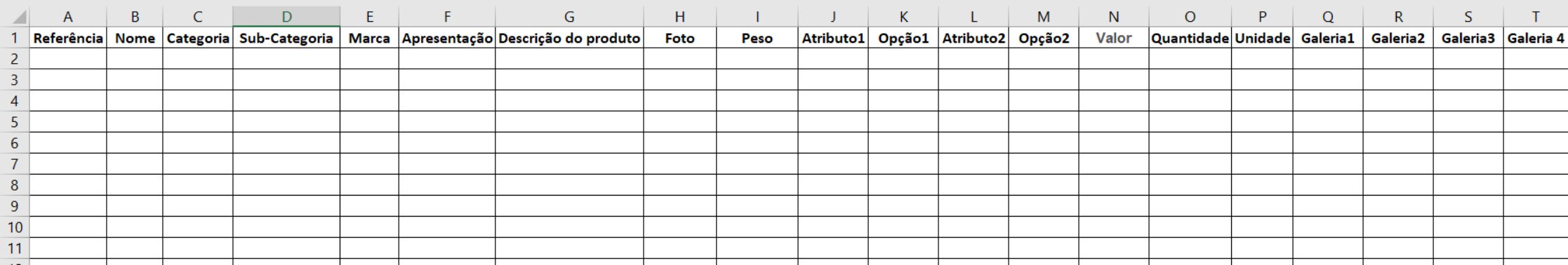Click the Galeria3 header cell
The width and height of the screenshot is (1568, 265).
(1468, 39)
